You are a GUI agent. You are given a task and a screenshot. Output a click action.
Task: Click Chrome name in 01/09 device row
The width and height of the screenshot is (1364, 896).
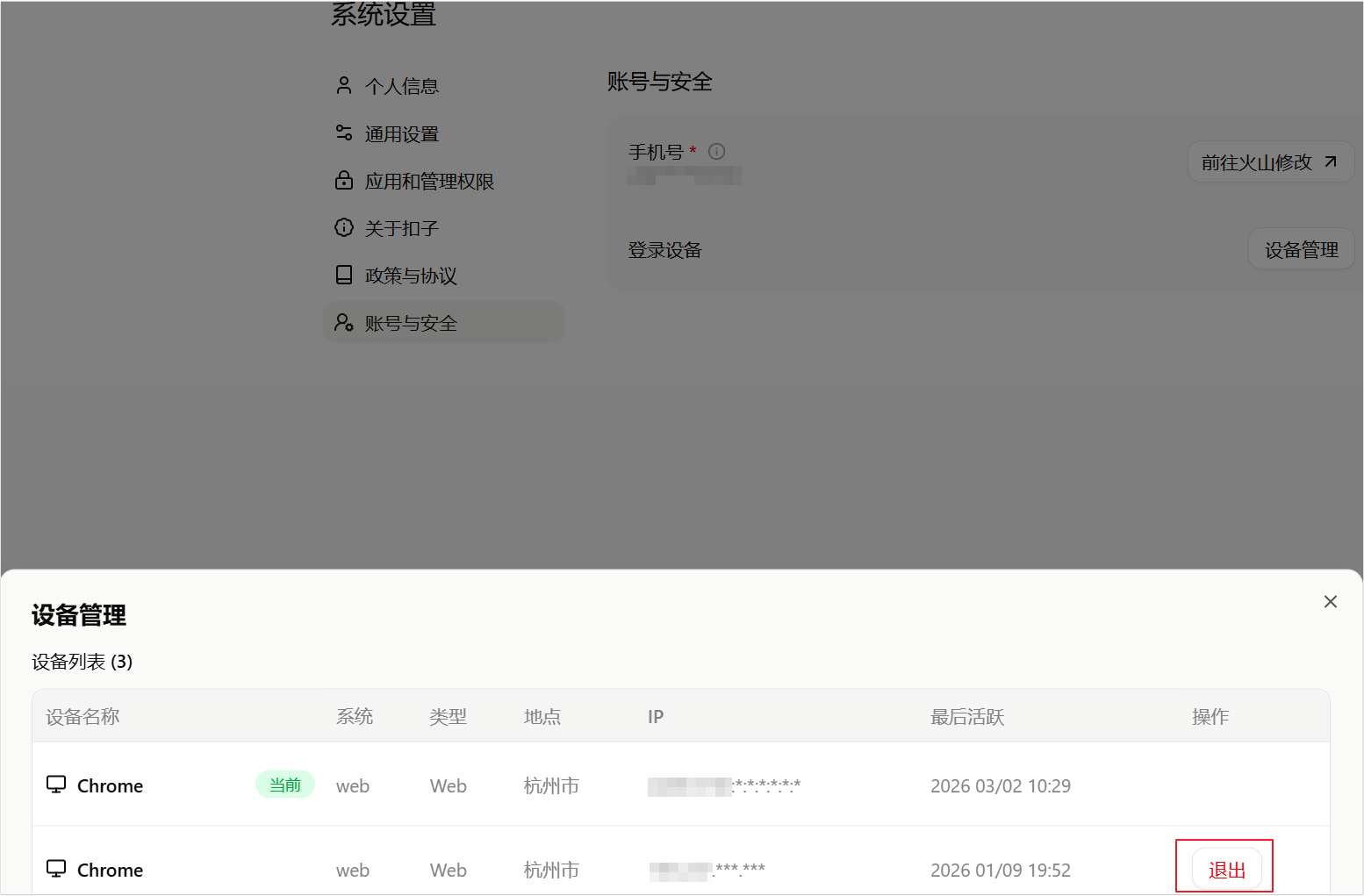[x=110, y=870]
